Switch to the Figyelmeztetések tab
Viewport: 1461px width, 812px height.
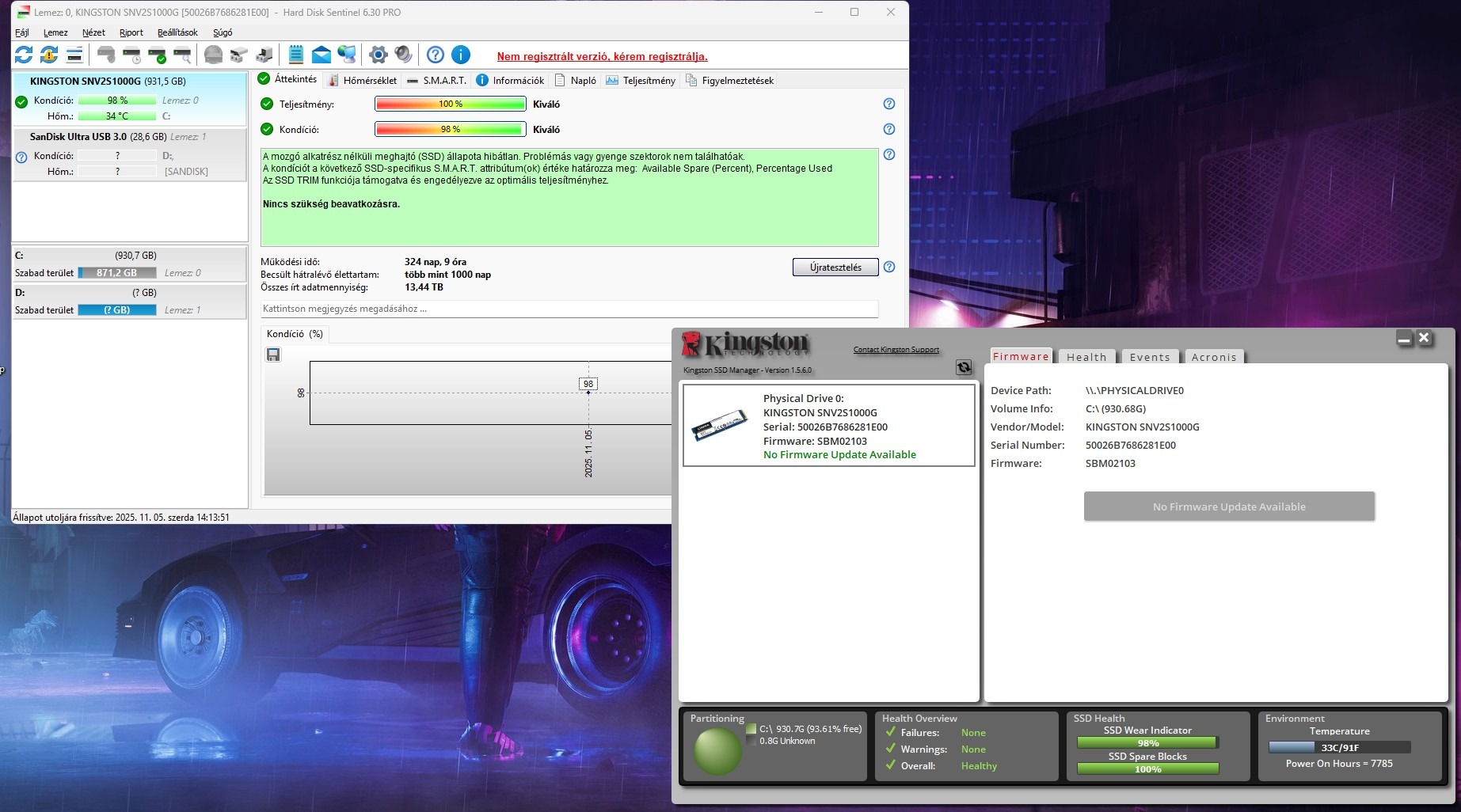(729, 80)
